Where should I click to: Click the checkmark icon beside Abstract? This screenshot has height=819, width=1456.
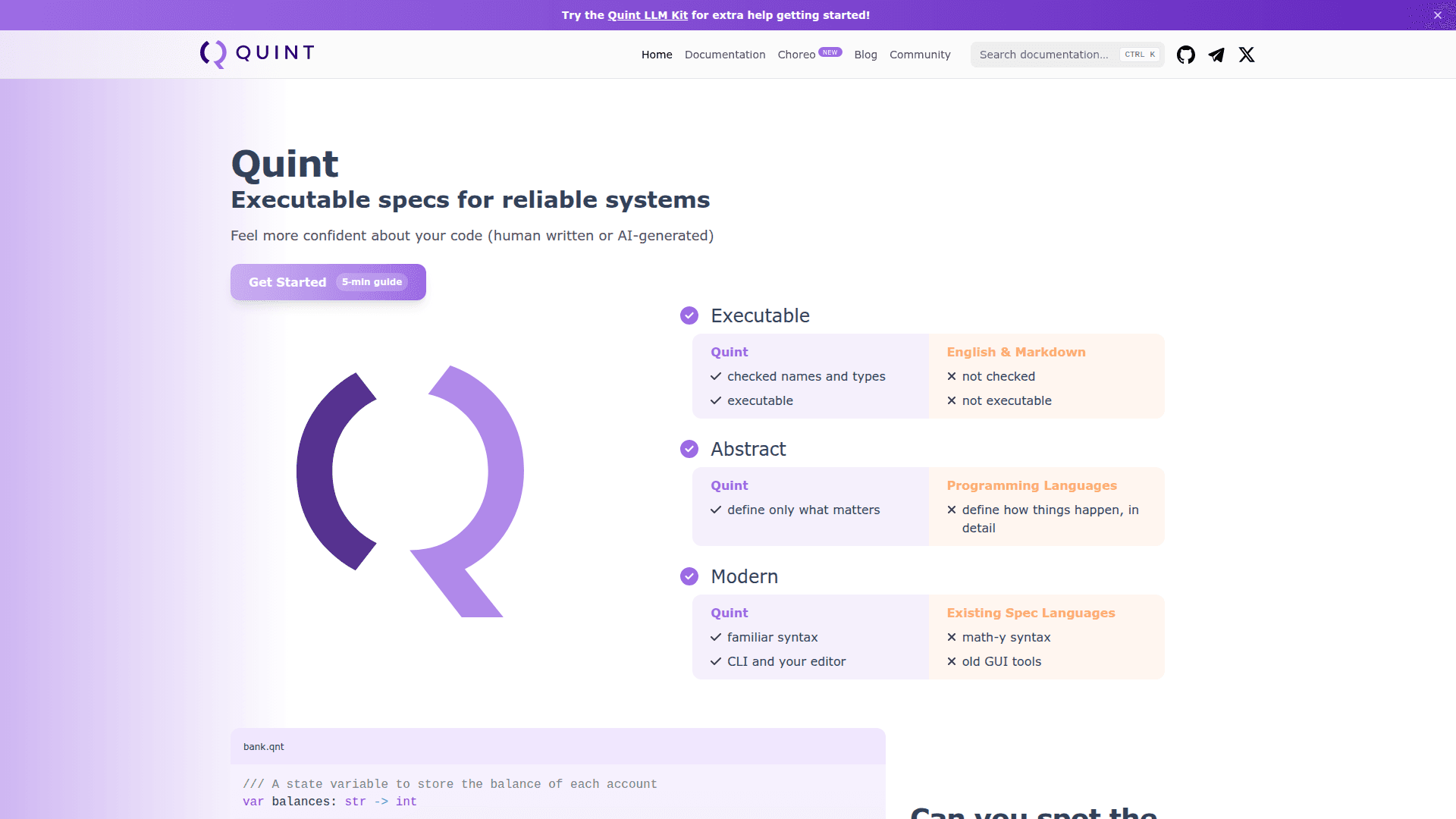tap(689, 449)
